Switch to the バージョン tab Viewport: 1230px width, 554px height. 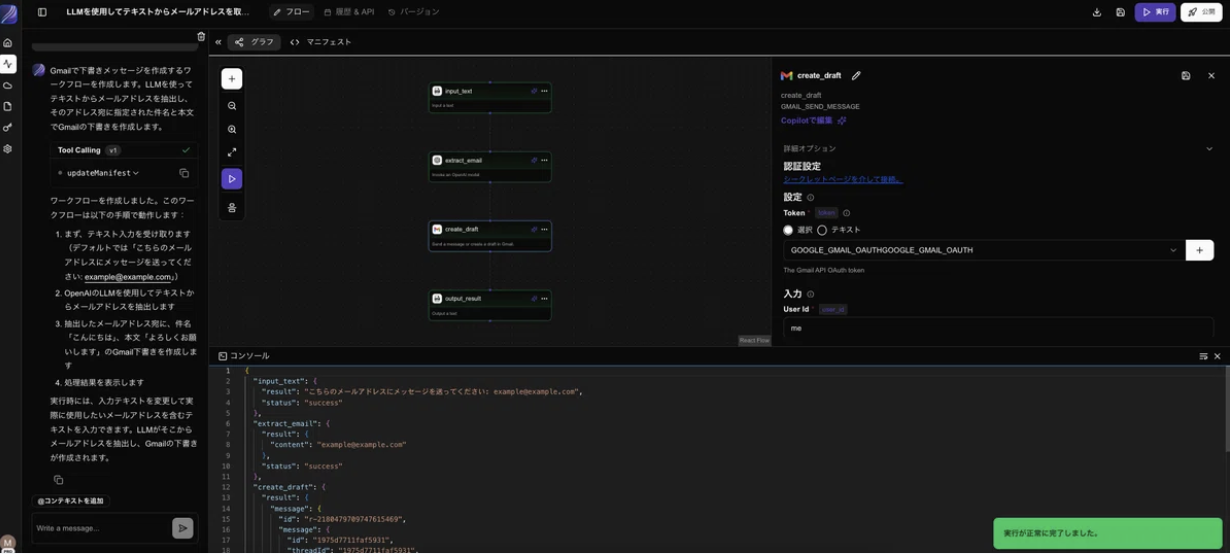413,12
